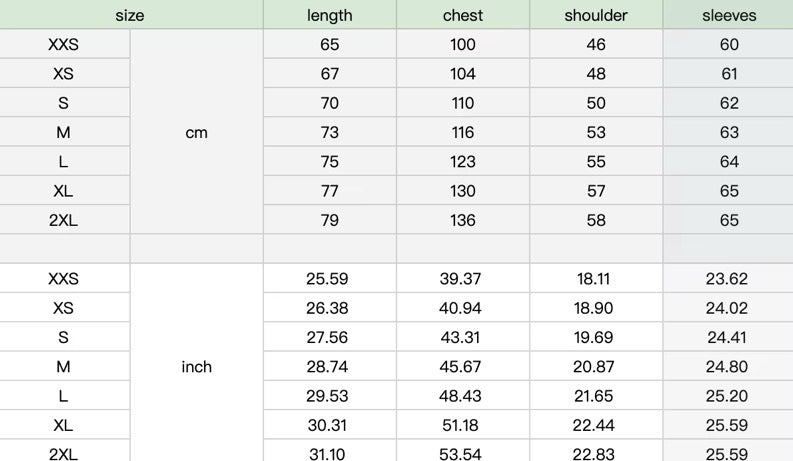Click the "shoulder" column header
The image size is (793, 461).
coord(596,15)
